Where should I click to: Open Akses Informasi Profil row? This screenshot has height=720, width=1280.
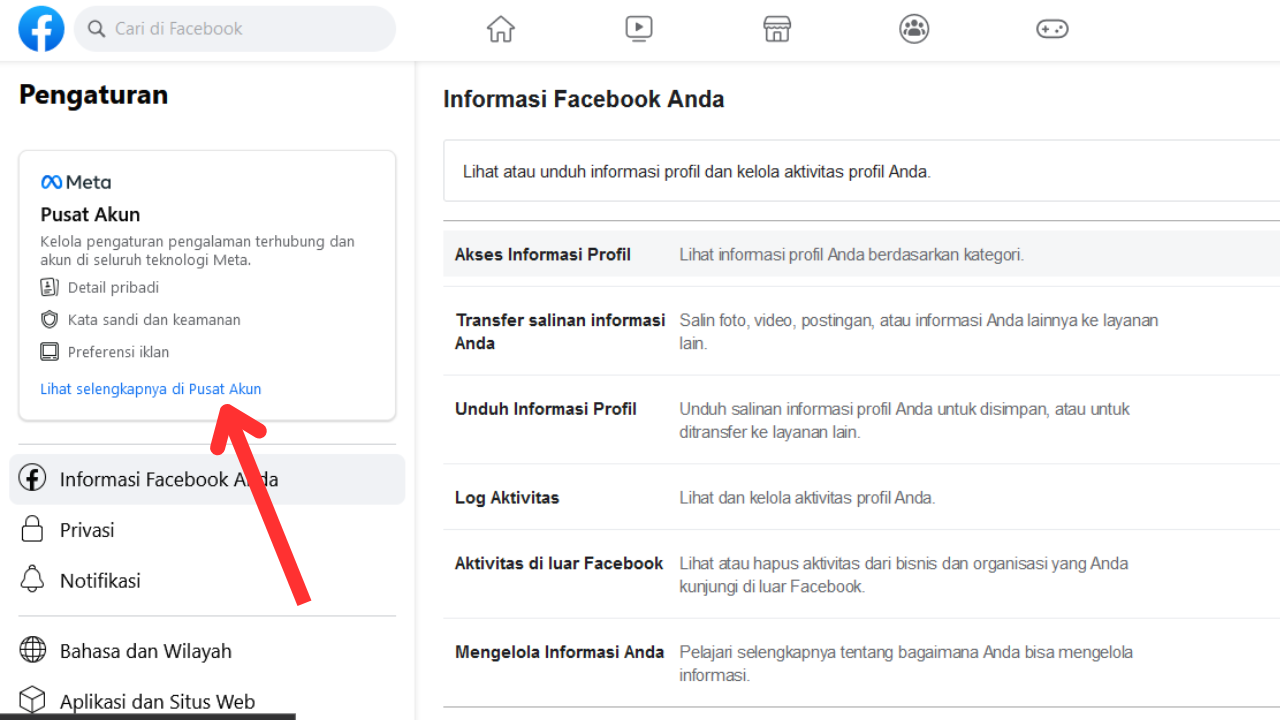(861, 254)
